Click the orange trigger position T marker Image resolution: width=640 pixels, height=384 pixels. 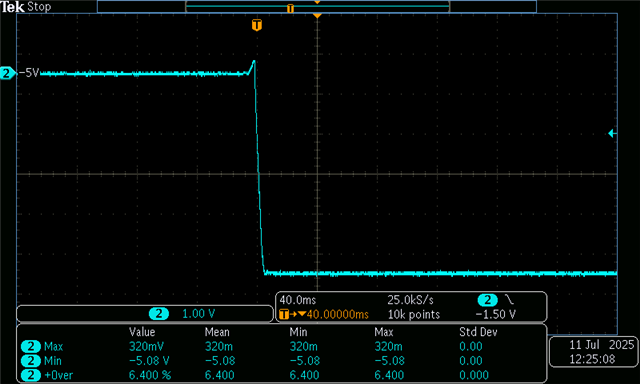coord(256,25)
